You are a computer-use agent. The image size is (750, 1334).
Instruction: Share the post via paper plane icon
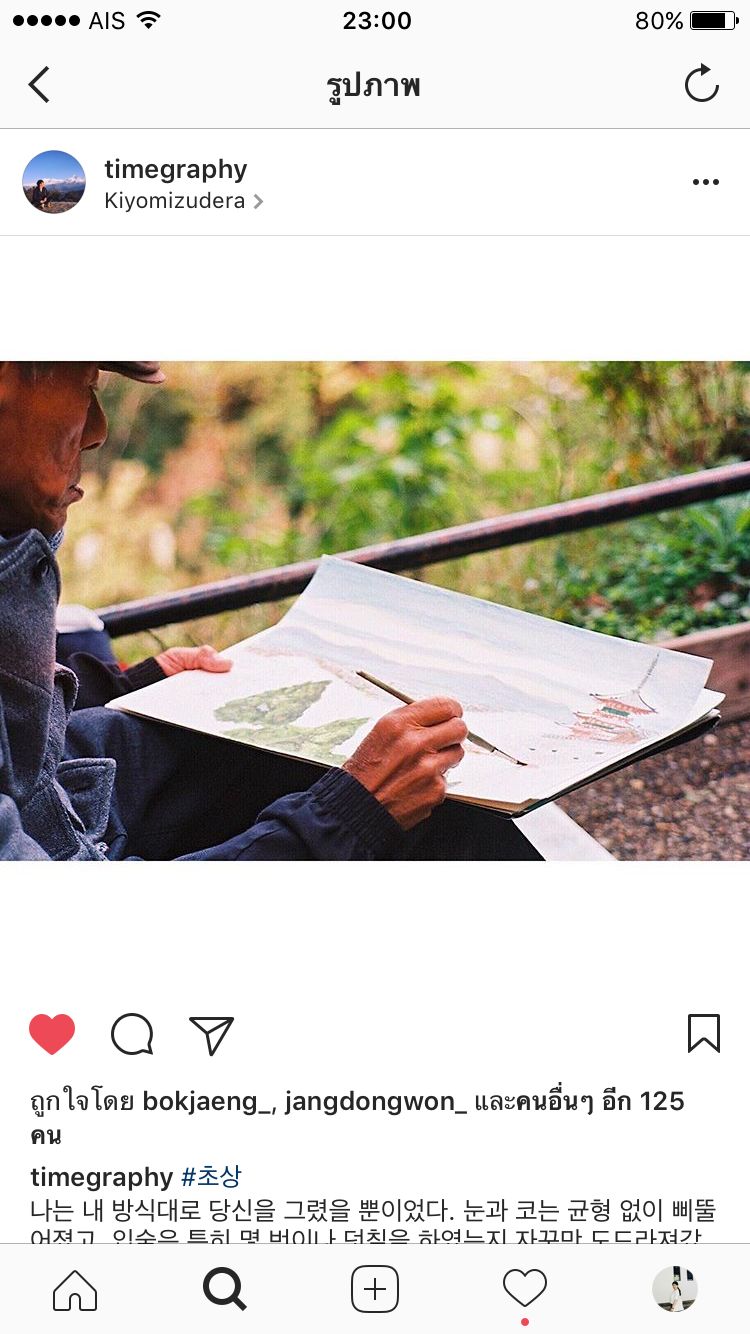click(211, 1035)
